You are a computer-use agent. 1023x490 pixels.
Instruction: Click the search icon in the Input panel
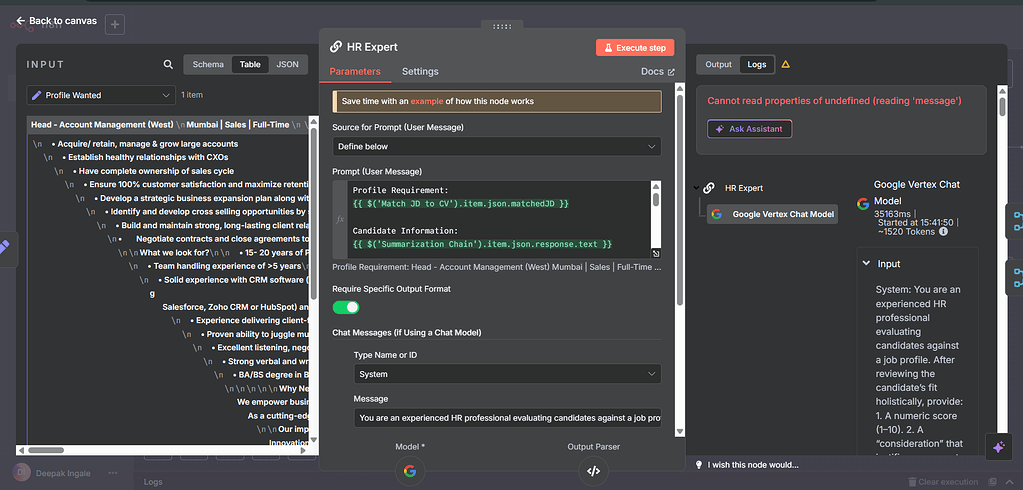coord(168,65)
